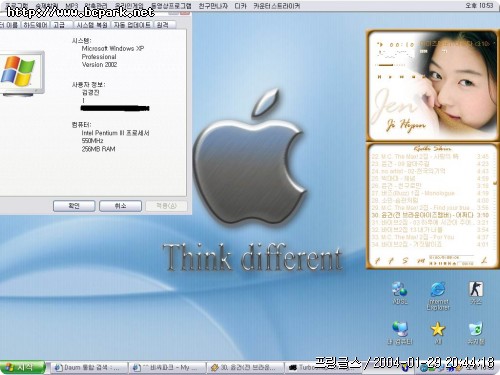Open the 친구만나자 top toolbar menu
The height and width of the screenshot is (375, 500).
click(213, 6)
